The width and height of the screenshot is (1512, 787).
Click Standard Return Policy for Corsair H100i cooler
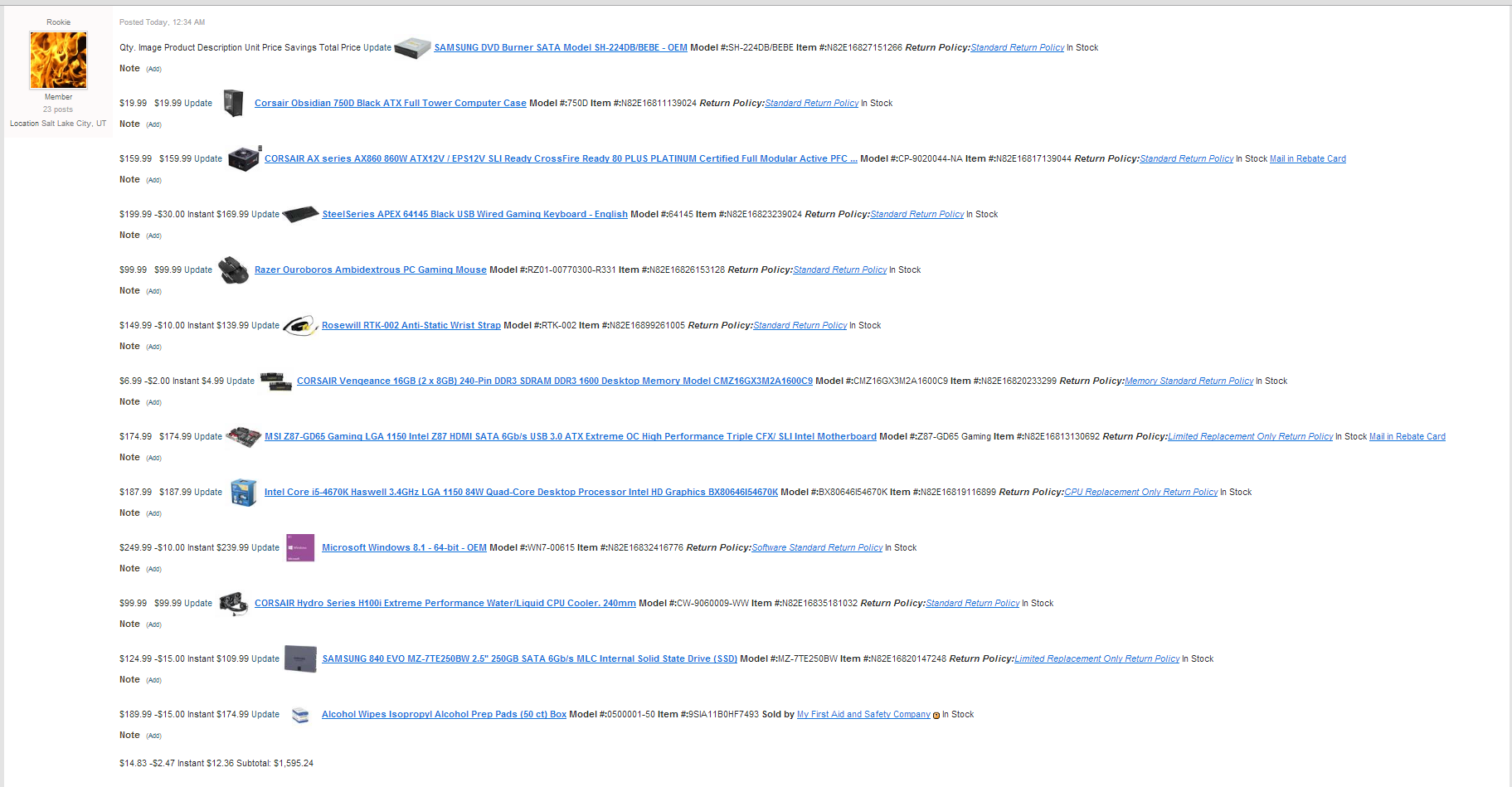973,604
